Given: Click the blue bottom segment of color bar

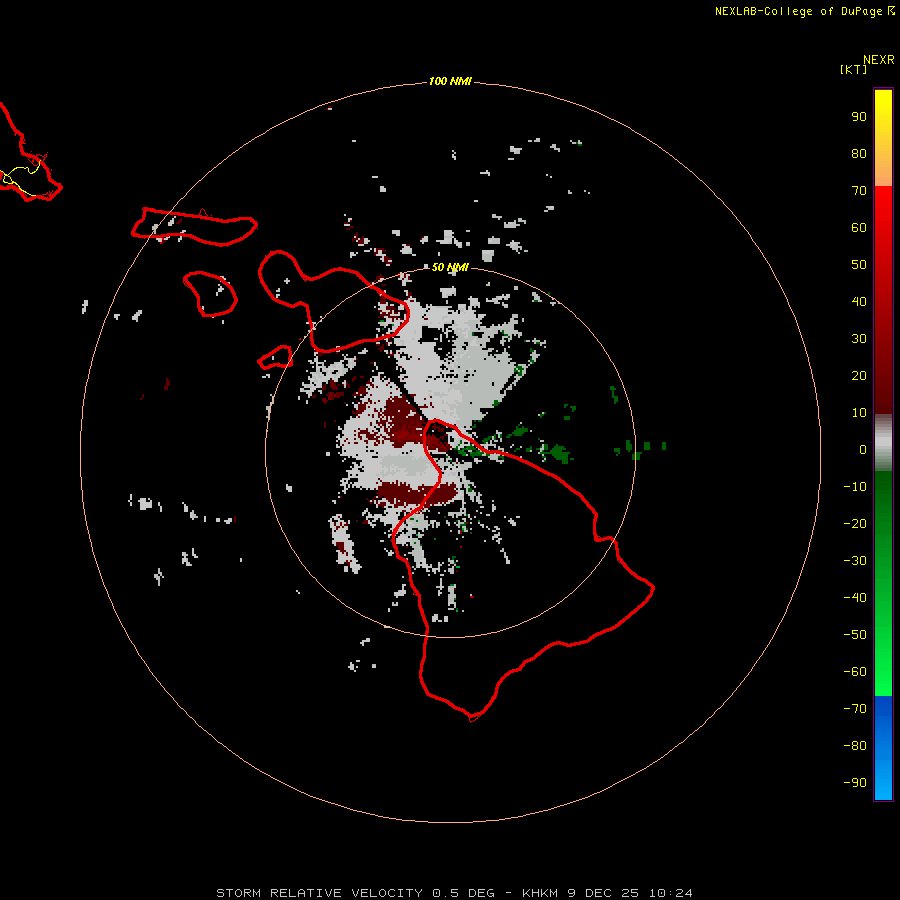Looking at the screenshot, I should [883, 748].
